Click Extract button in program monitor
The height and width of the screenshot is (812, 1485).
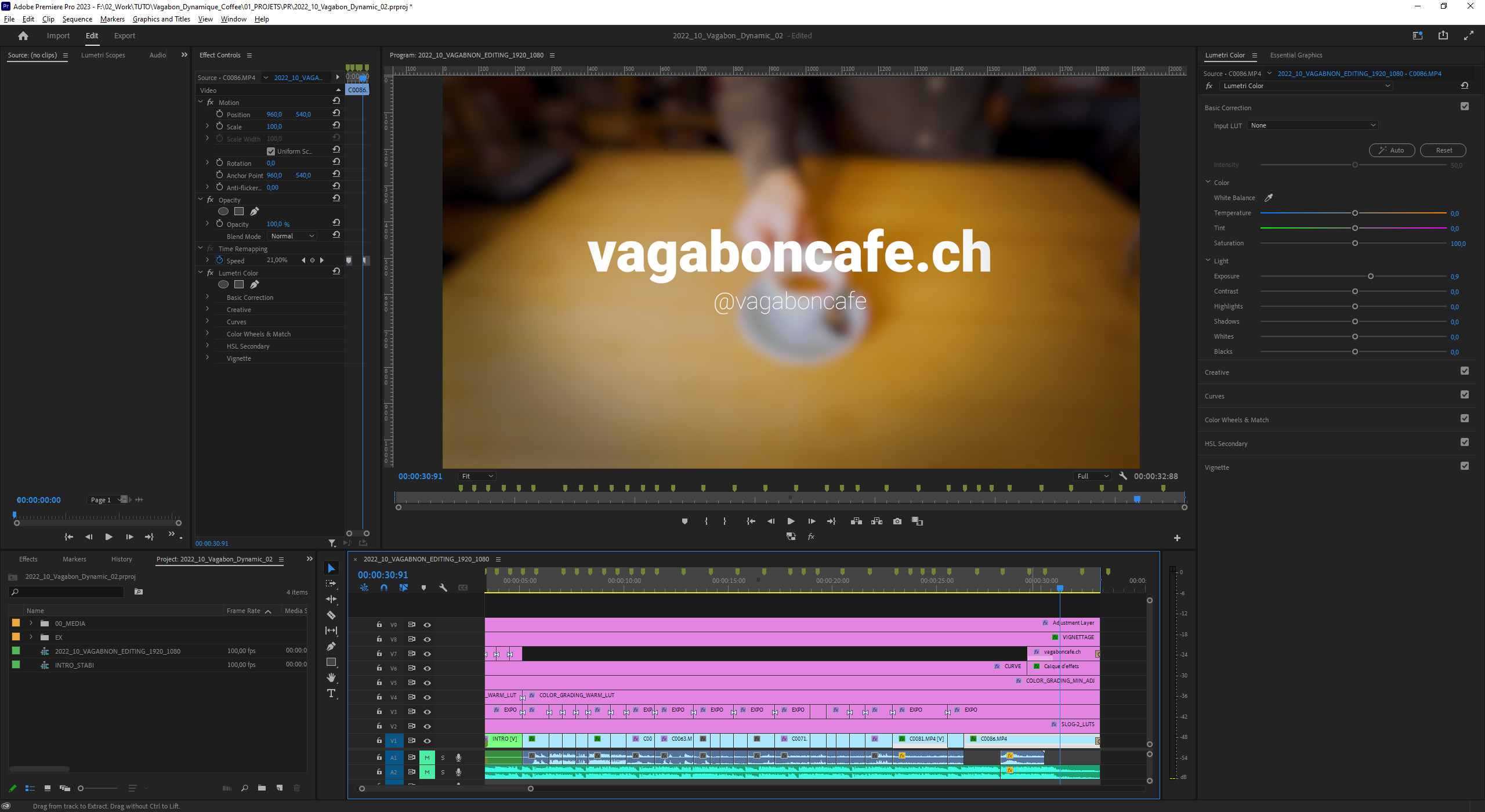tap(876, 521)
